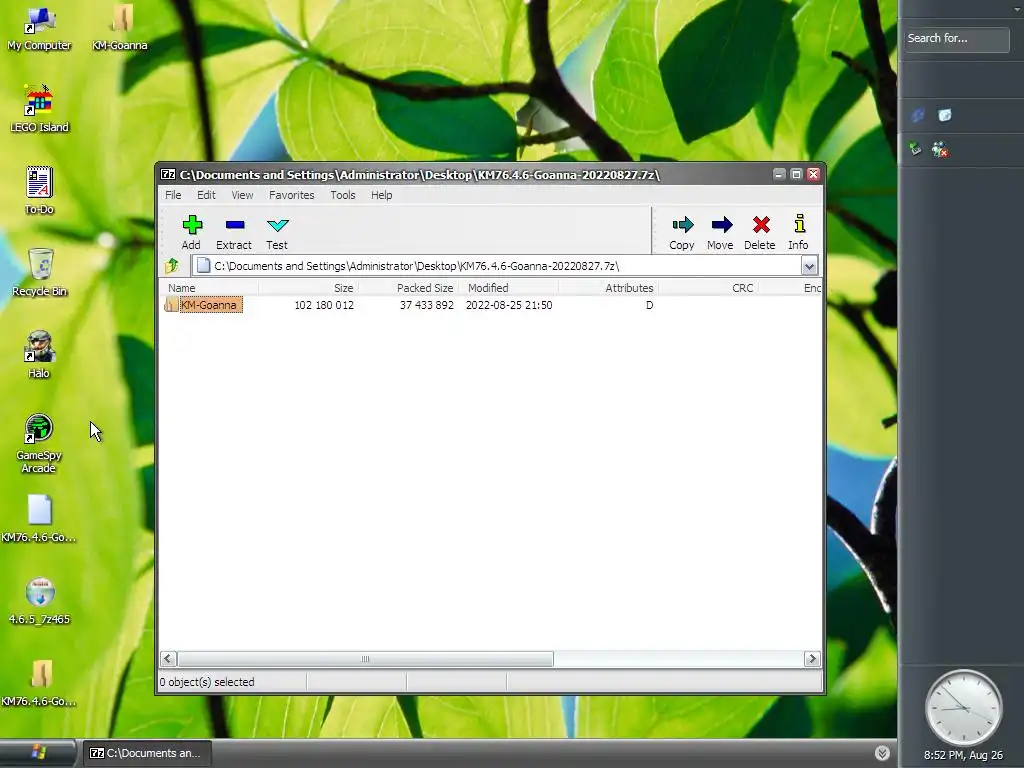Click the 0 object(s) selected status text
1024x768 pixels.
(x=207, y=682)
